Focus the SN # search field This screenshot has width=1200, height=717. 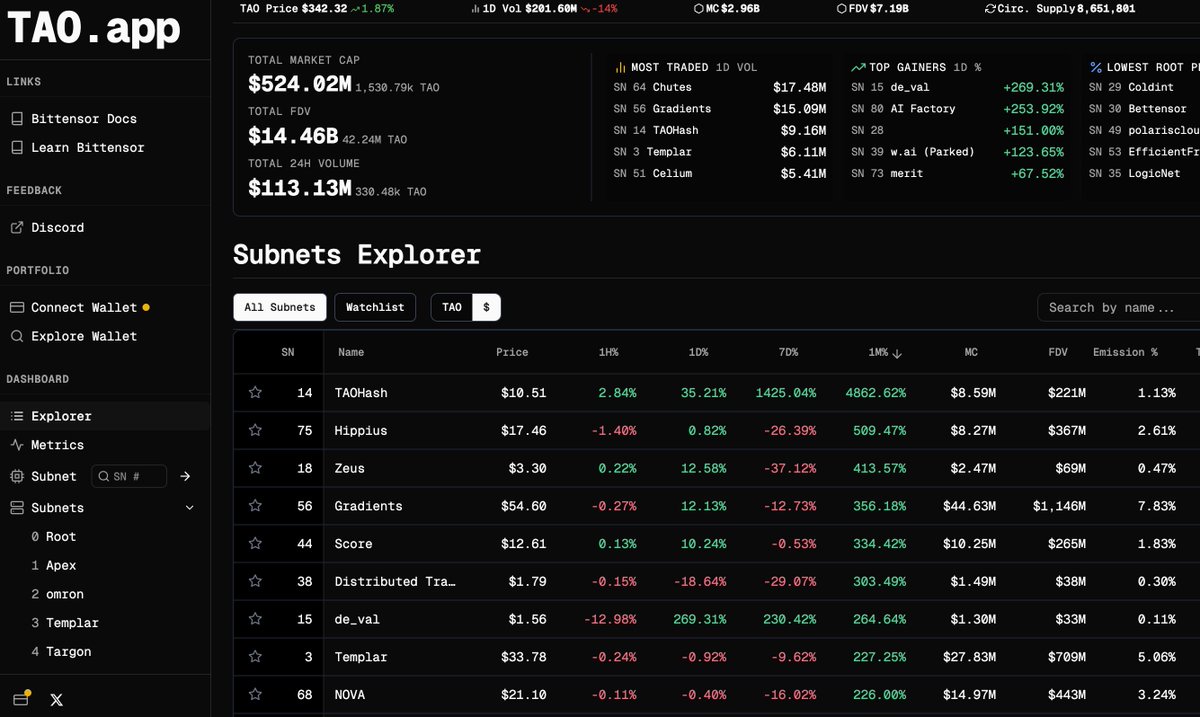(129, 477)
